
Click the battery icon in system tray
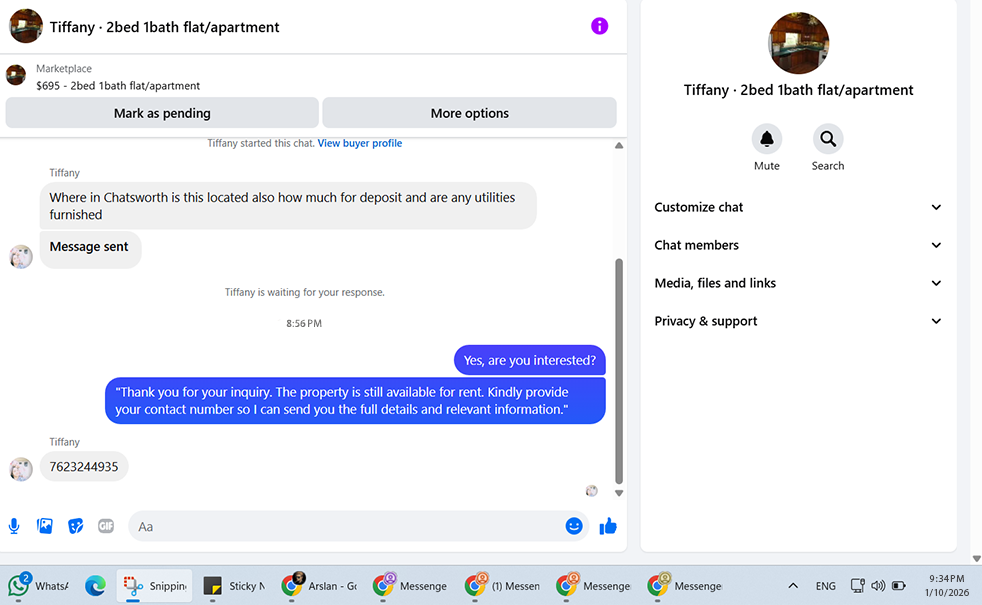click(x=899, y=586)
